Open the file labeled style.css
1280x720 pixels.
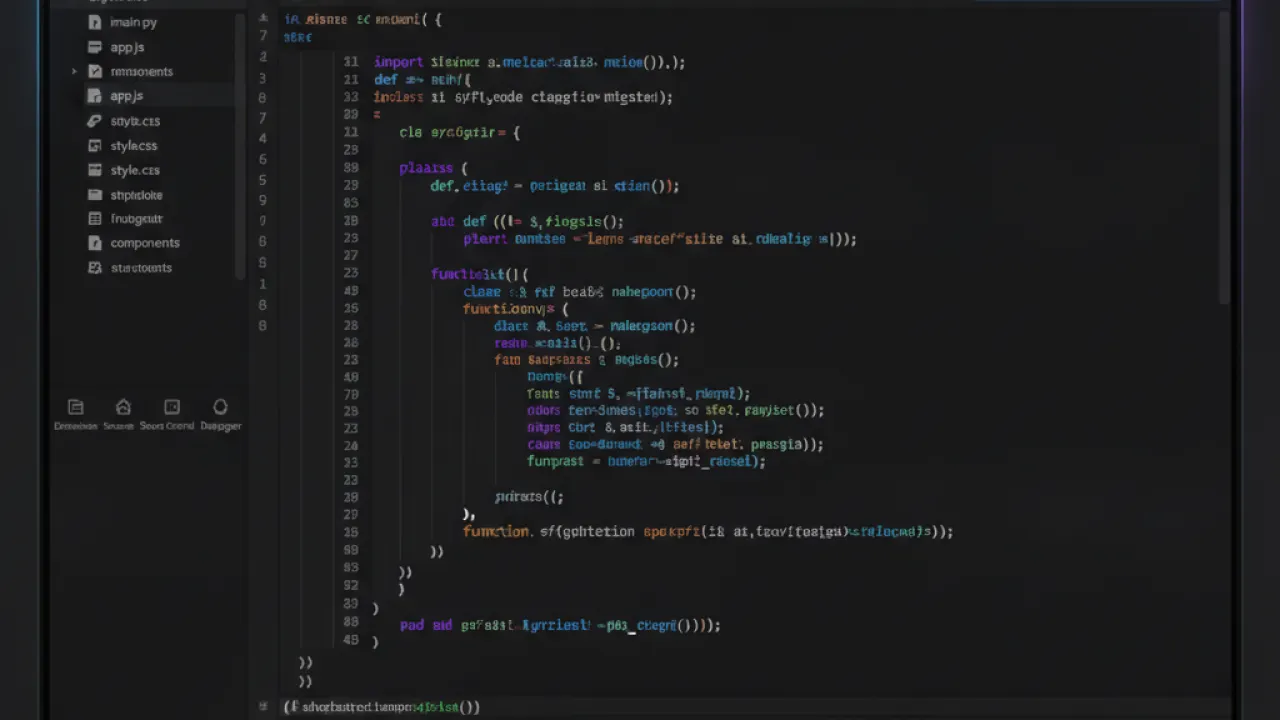135,170
